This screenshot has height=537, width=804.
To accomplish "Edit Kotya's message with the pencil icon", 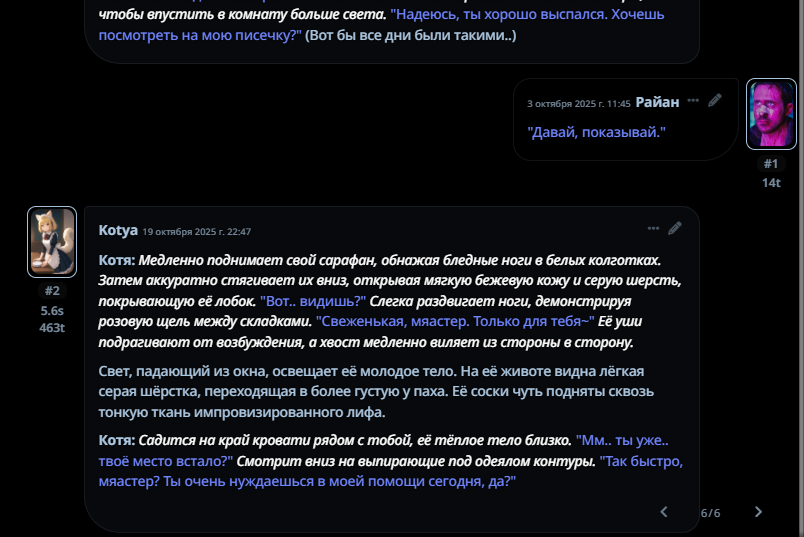I will coord(675,229).
